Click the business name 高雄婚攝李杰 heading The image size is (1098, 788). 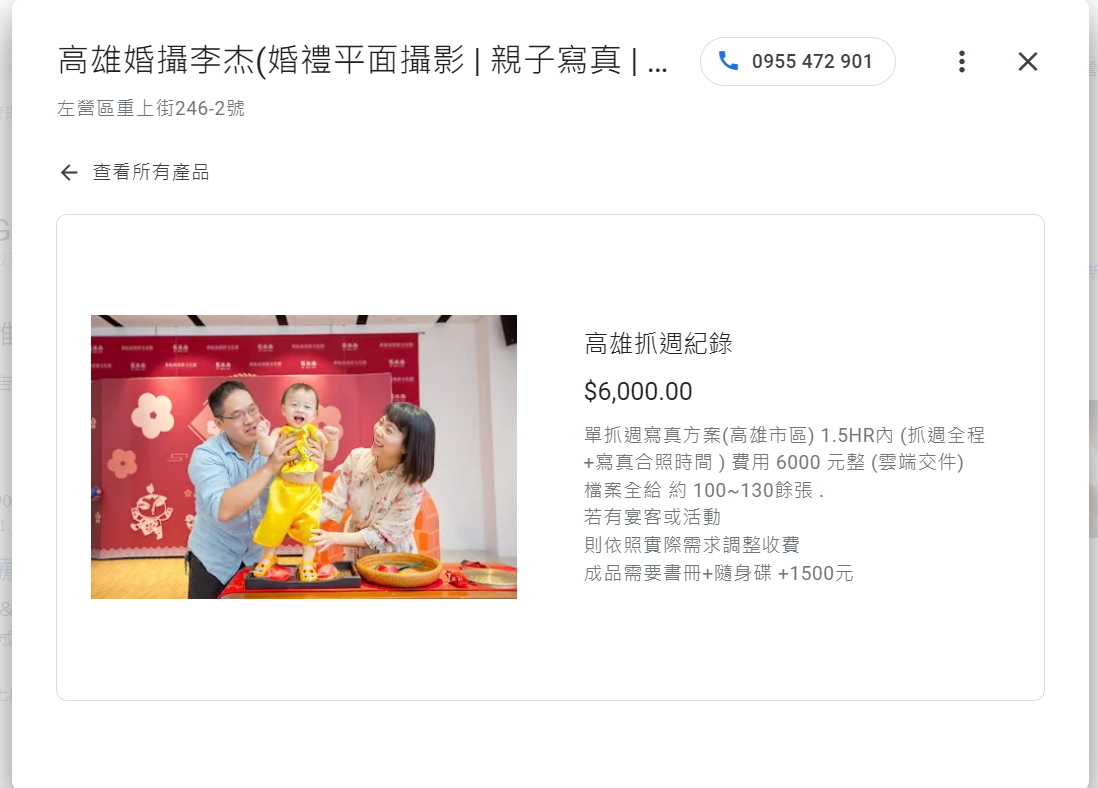[363, 61]
